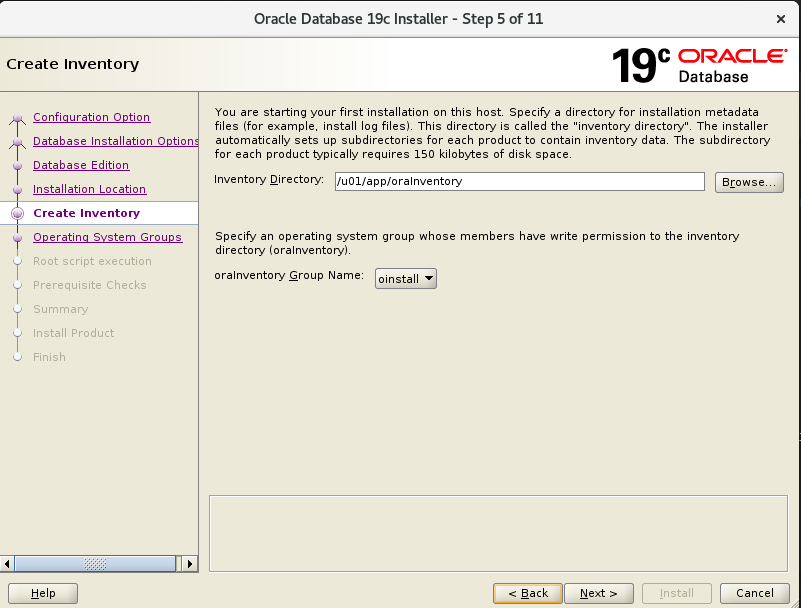This screenshot has width=801, height=608.
Task: Click the disabled Install button
Action: pyautogui.click(x=676, y=593)
